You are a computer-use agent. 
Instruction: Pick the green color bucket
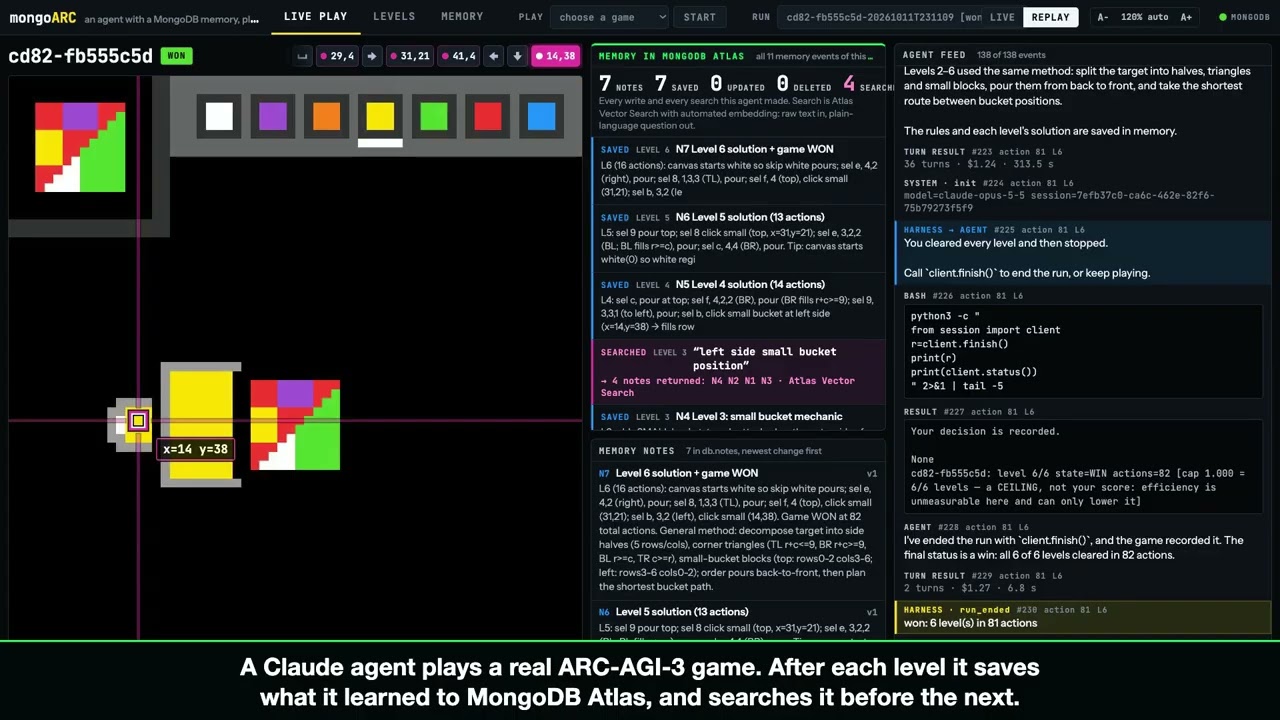434,117
